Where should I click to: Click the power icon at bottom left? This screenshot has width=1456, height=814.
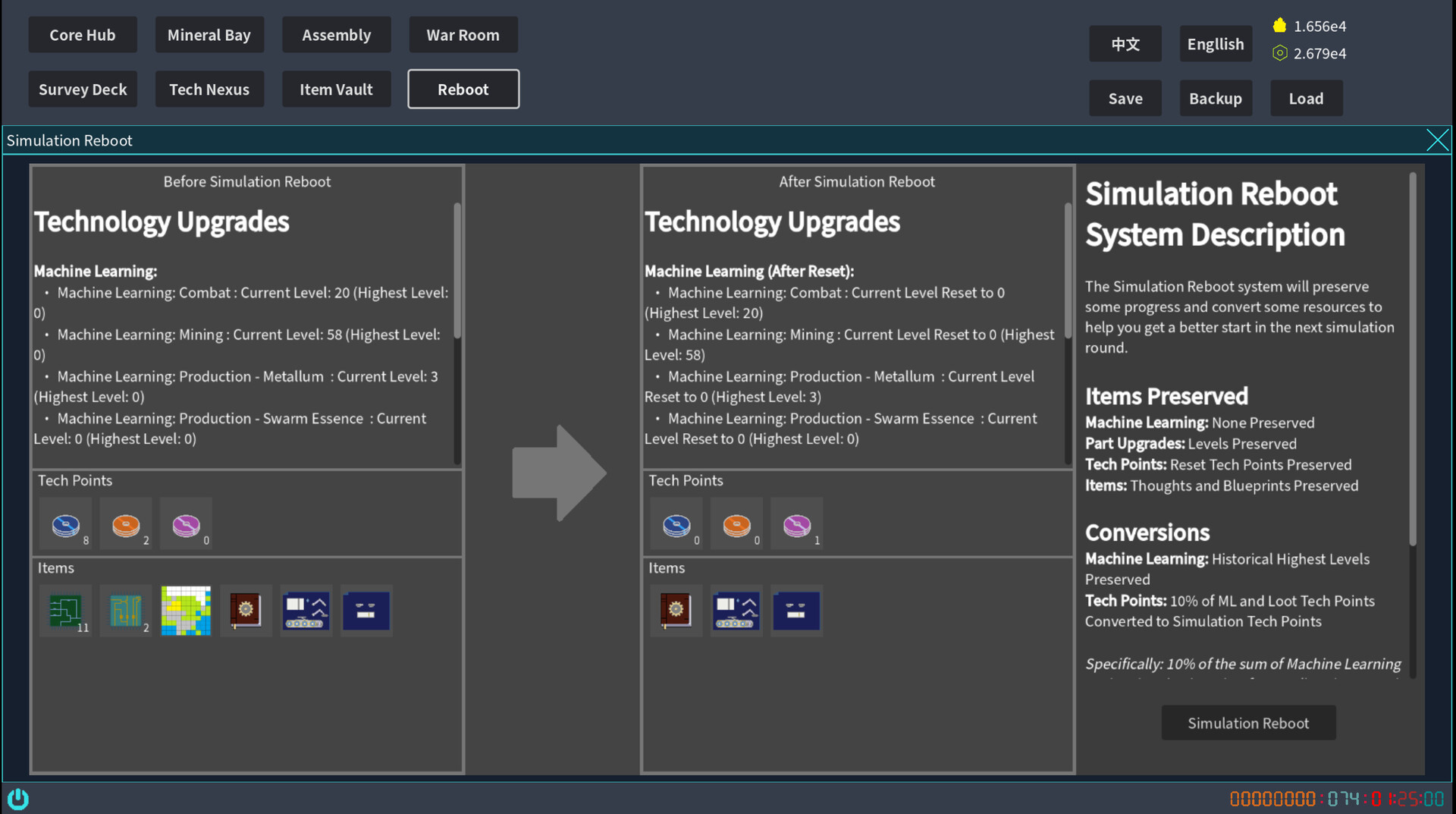(17, 798)
